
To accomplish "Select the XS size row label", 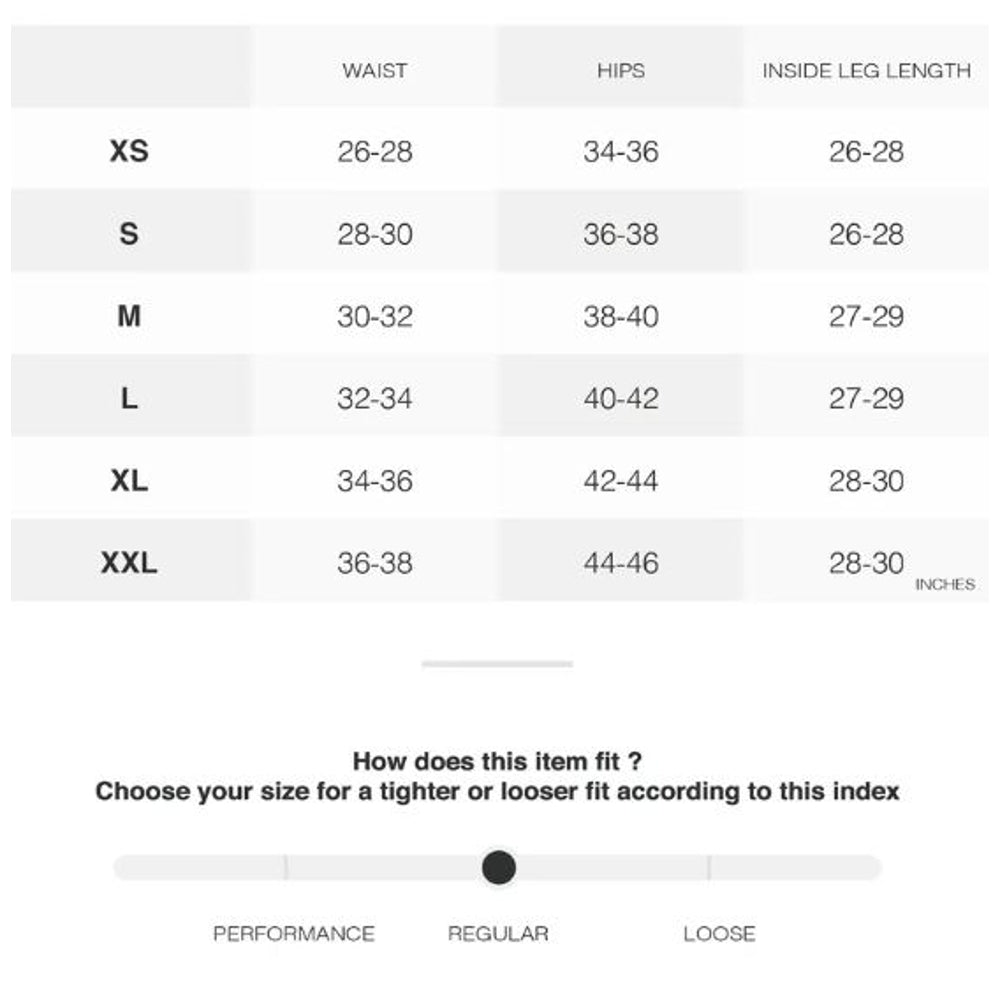I will (129, 152).
